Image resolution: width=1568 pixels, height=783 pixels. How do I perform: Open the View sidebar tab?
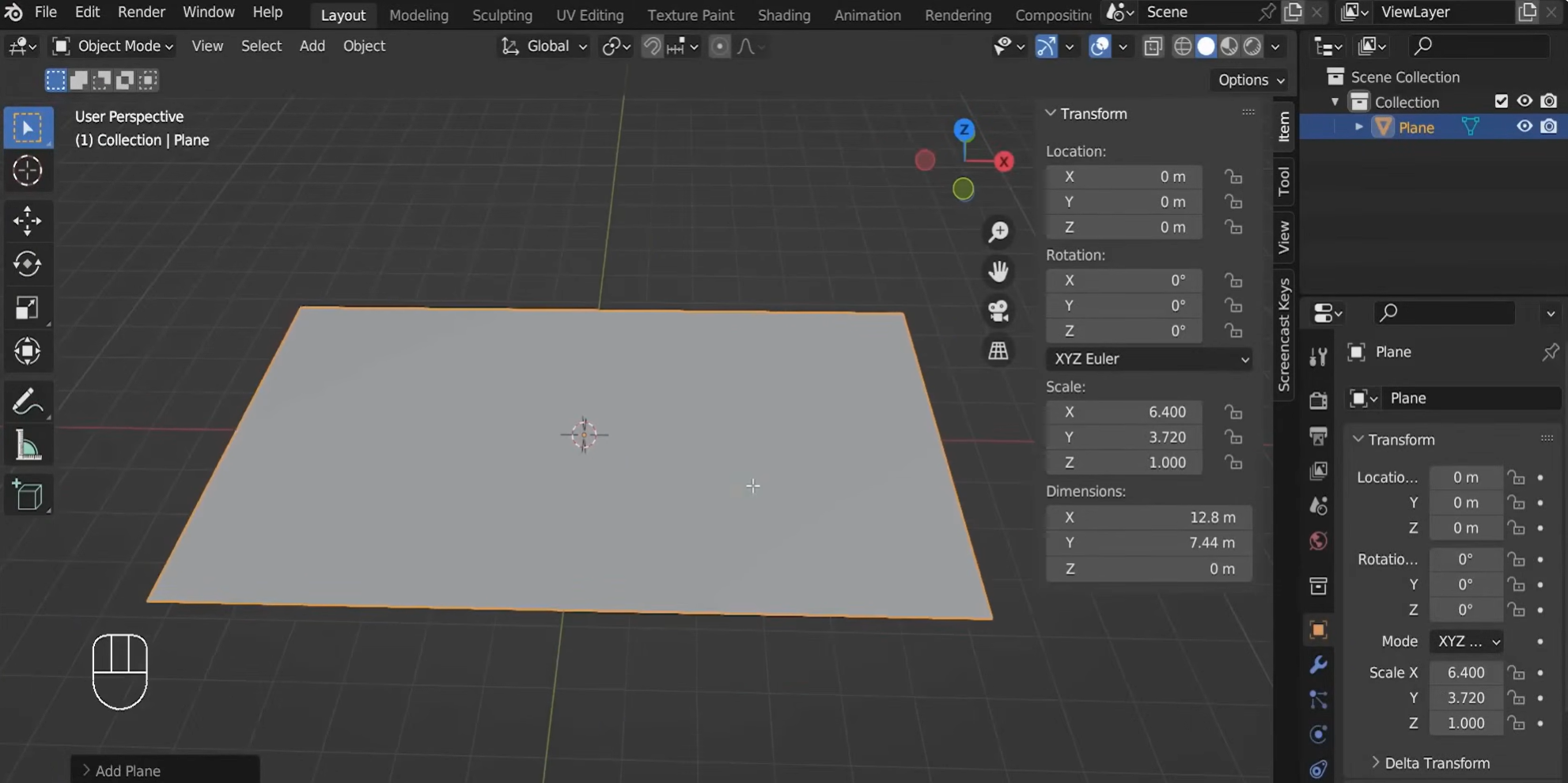click(1283, 236)
